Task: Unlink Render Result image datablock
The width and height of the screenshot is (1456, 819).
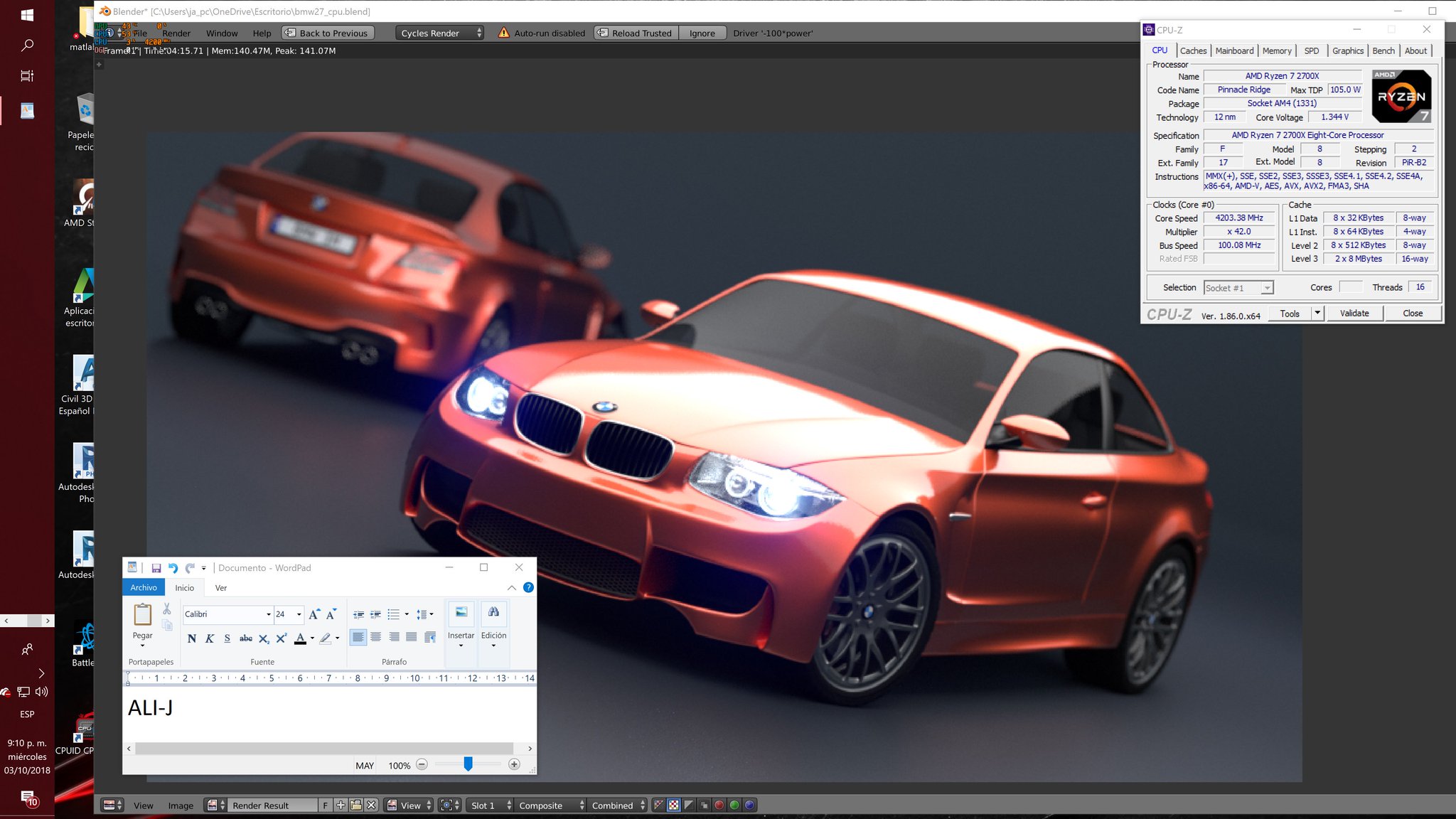Action: (x=371, y=805)
